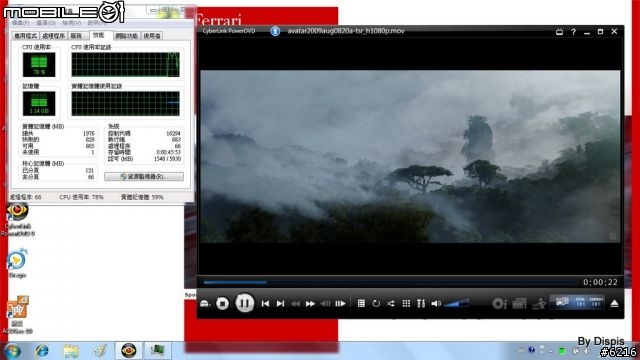640x360 pixels.
Task: Click the PowerDVD taskbar button
Action: (x=128, y=351)
